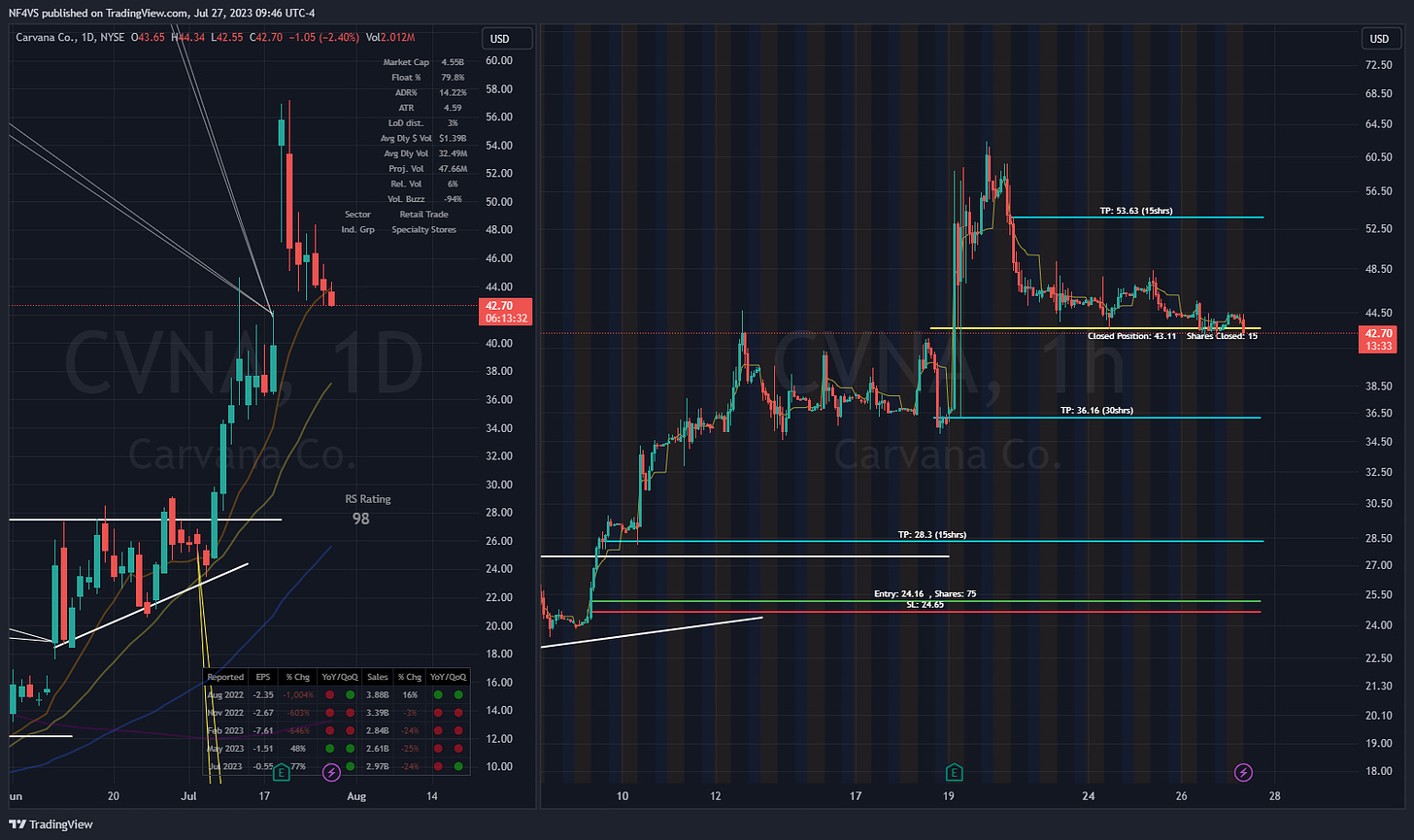This screenshot has height=840, width=1414.
Task: Select the May 2023 earnings row
Action: [336, 748]
